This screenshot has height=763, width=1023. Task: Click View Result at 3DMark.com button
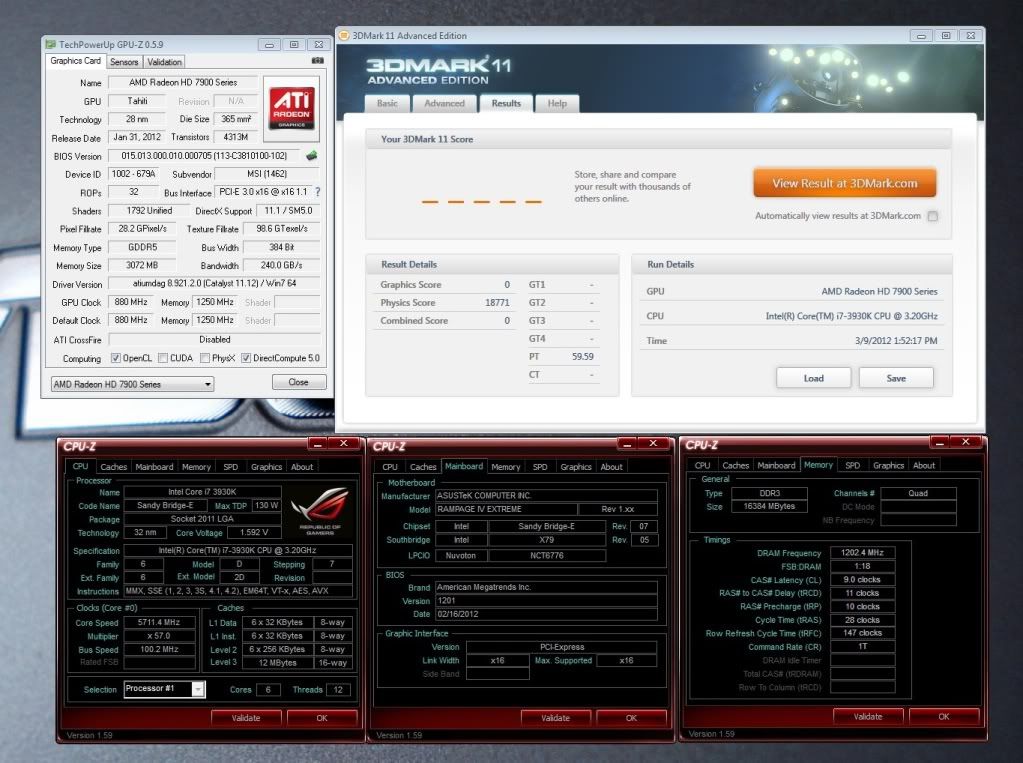click(x=845, y=183)
